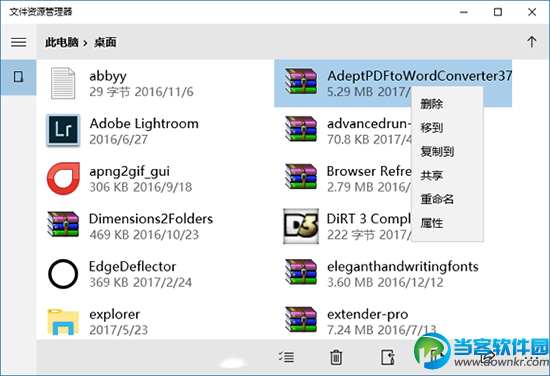
Task: Click the explorer folder icon
Action: tap(63, 321)
